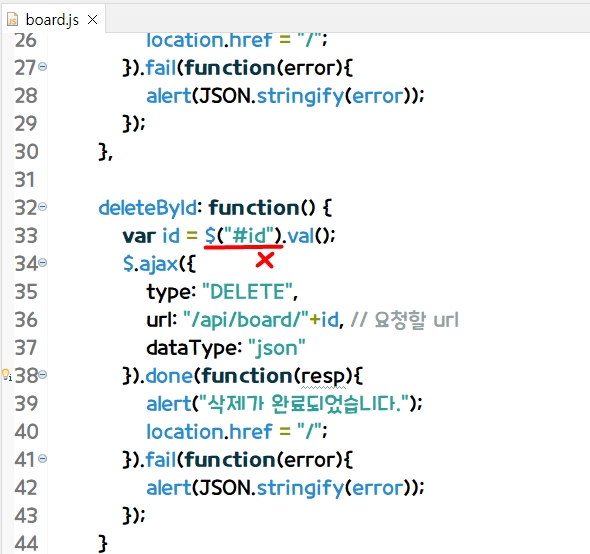This screenshot has height=554, width=590.
Task: Close the board.js tab
Action: pos(93,20)
